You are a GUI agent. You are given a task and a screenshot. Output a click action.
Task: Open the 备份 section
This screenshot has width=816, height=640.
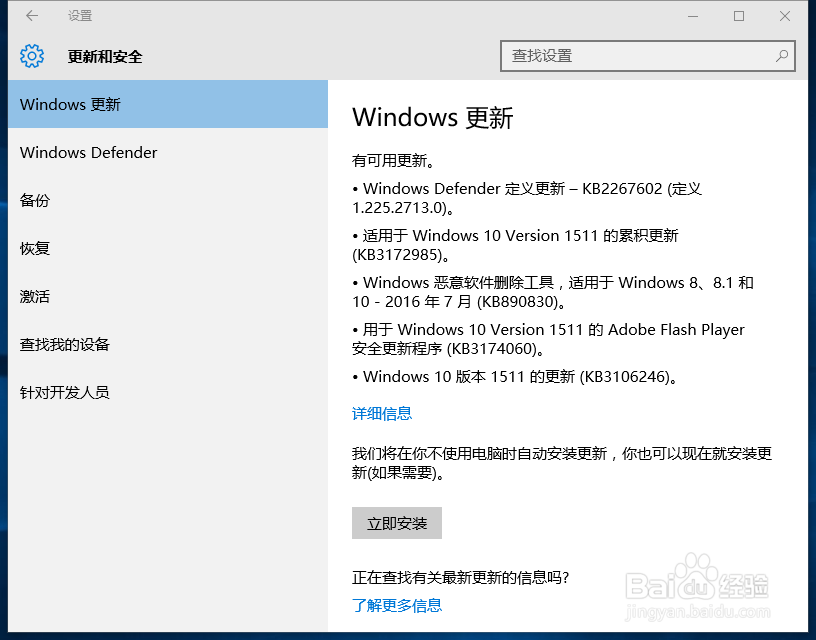(x=168, y=200)
